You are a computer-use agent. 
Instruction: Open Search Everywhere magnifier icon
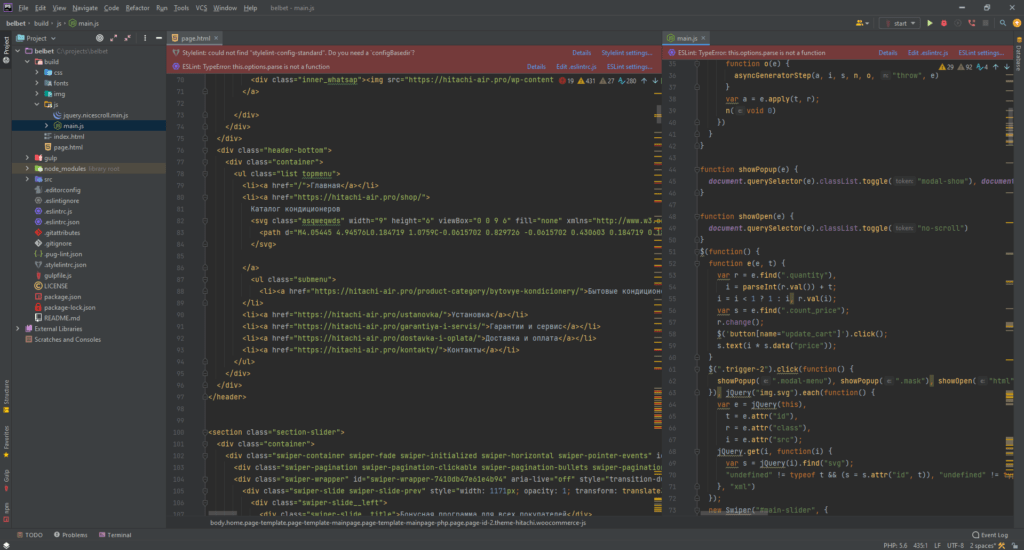(1001, 22)
